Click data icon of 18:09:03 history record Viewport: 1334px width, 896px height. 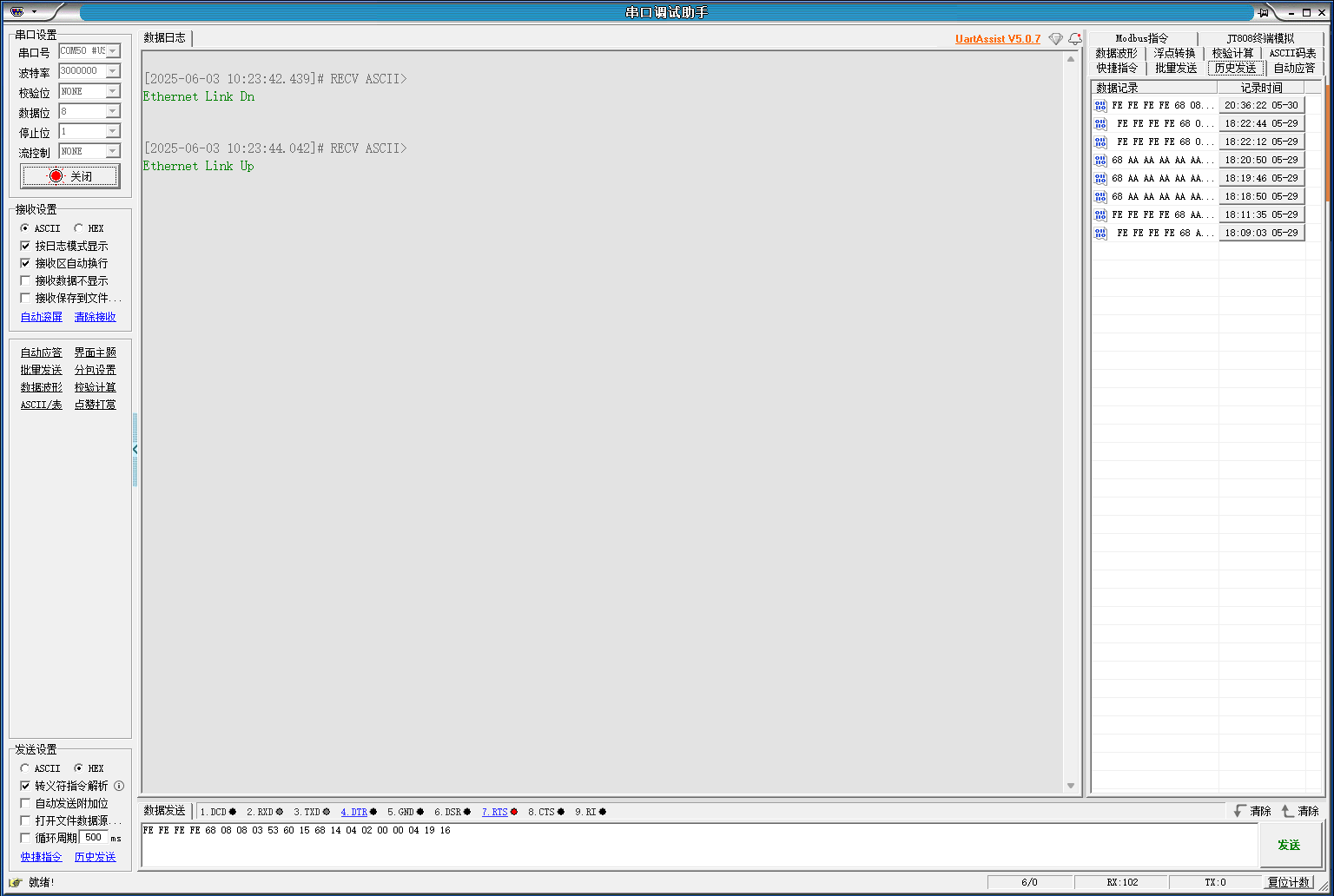pos(1100,234)
